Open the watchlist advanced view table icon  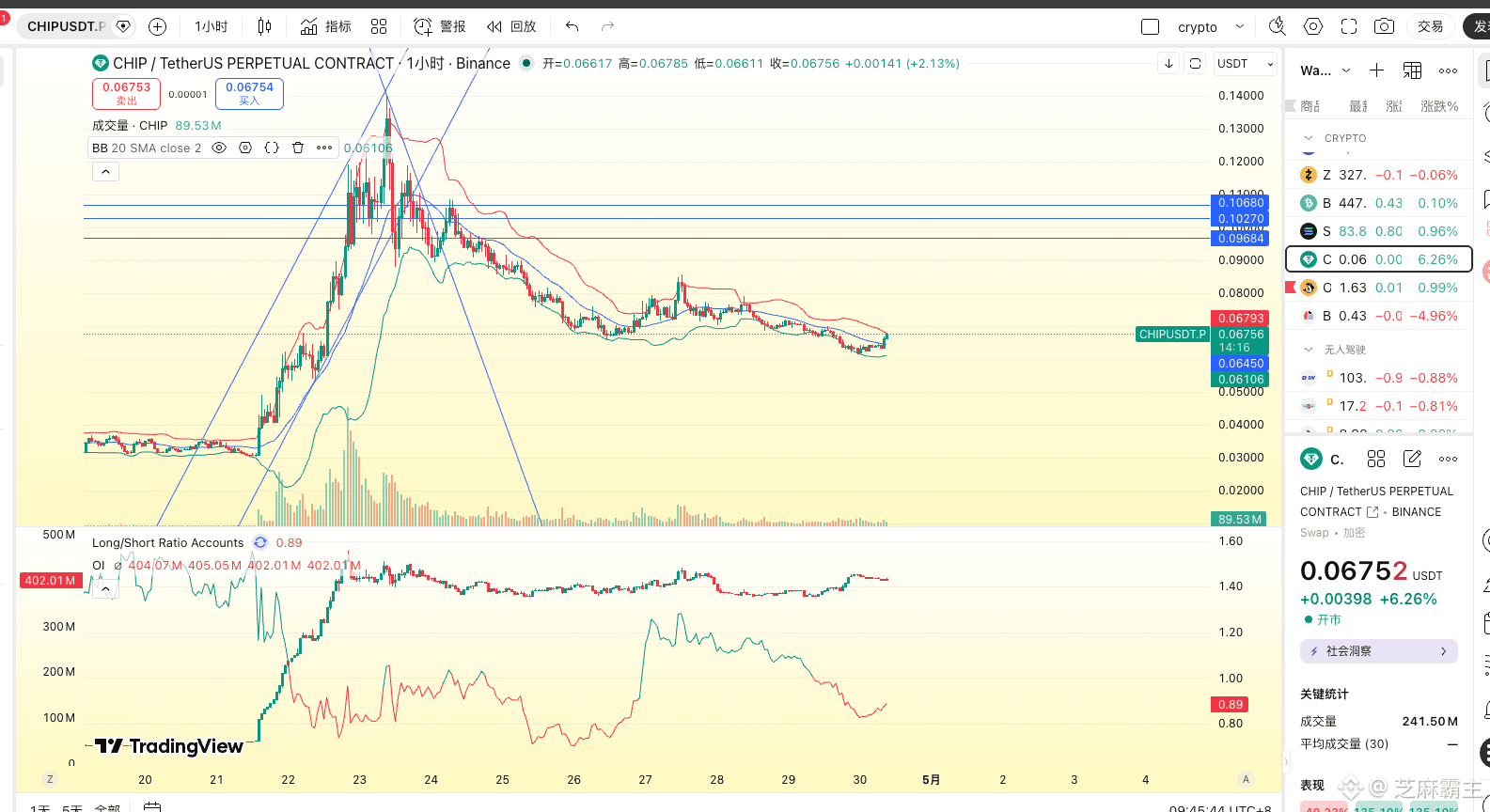click(x=1412, y=70)
